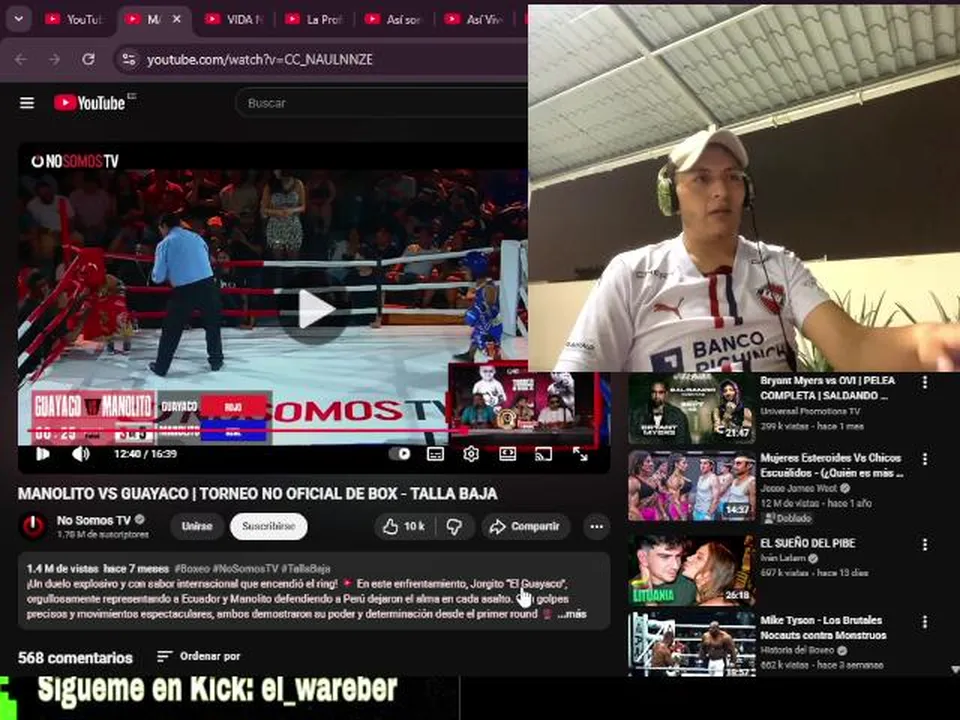The width and height of the screenshot is (960, 720).
Task: Expand the description with ...más
Action: point(572,613)
